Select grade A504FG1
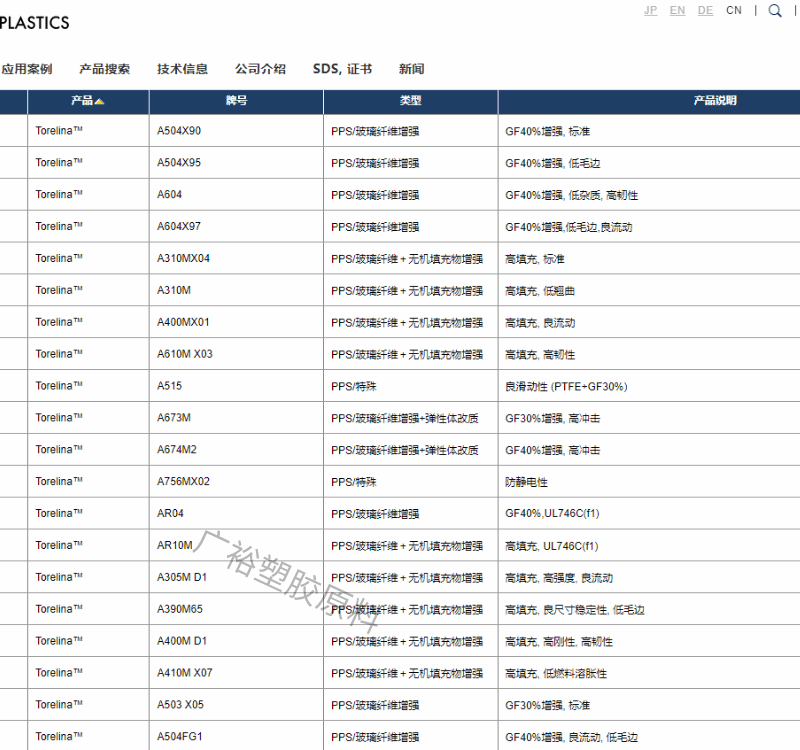Image resolution: width=800 pixels, height=750 pixels. click(180, 736)
